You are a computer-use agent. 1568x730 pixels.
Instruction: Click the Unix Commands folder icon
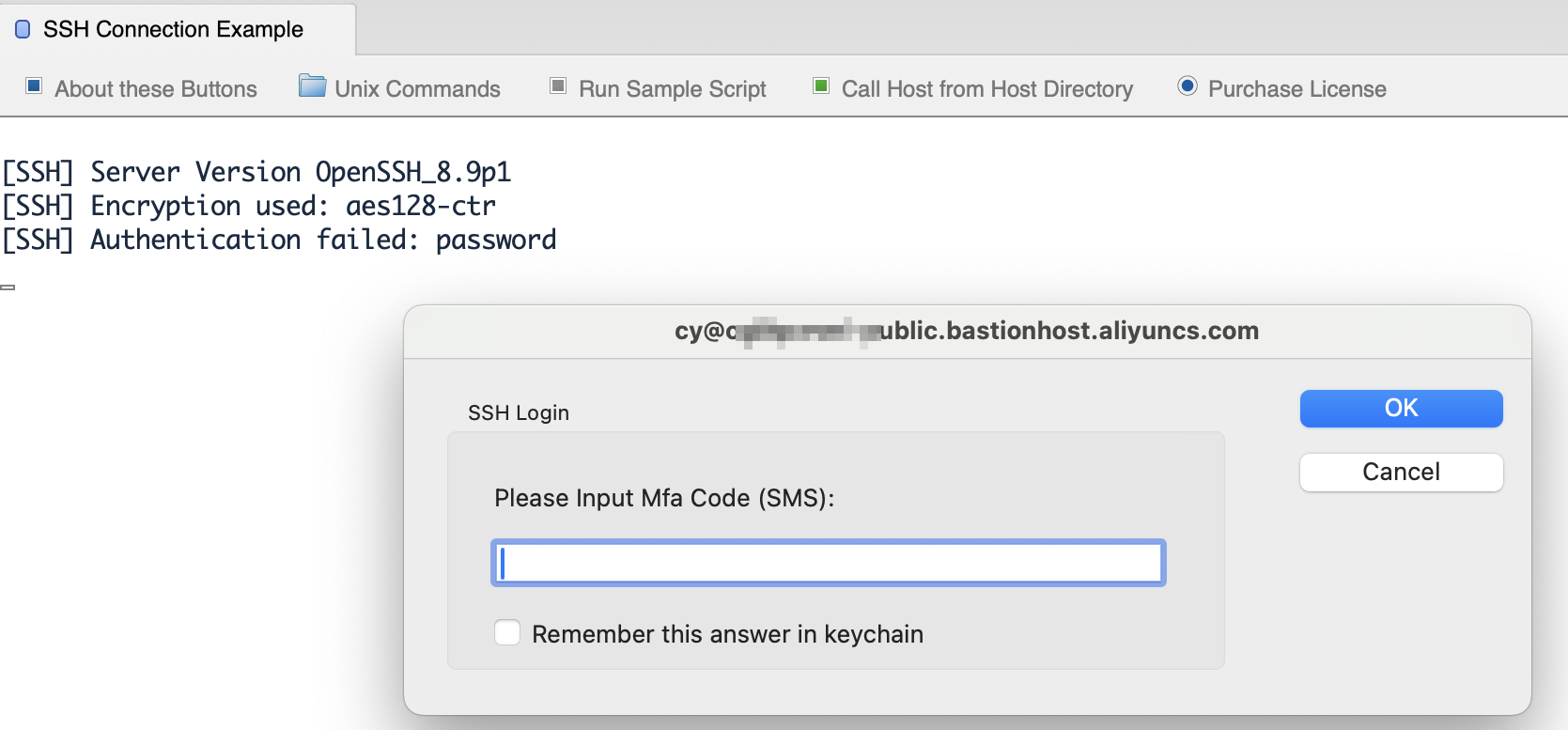[x=312, y=86]
